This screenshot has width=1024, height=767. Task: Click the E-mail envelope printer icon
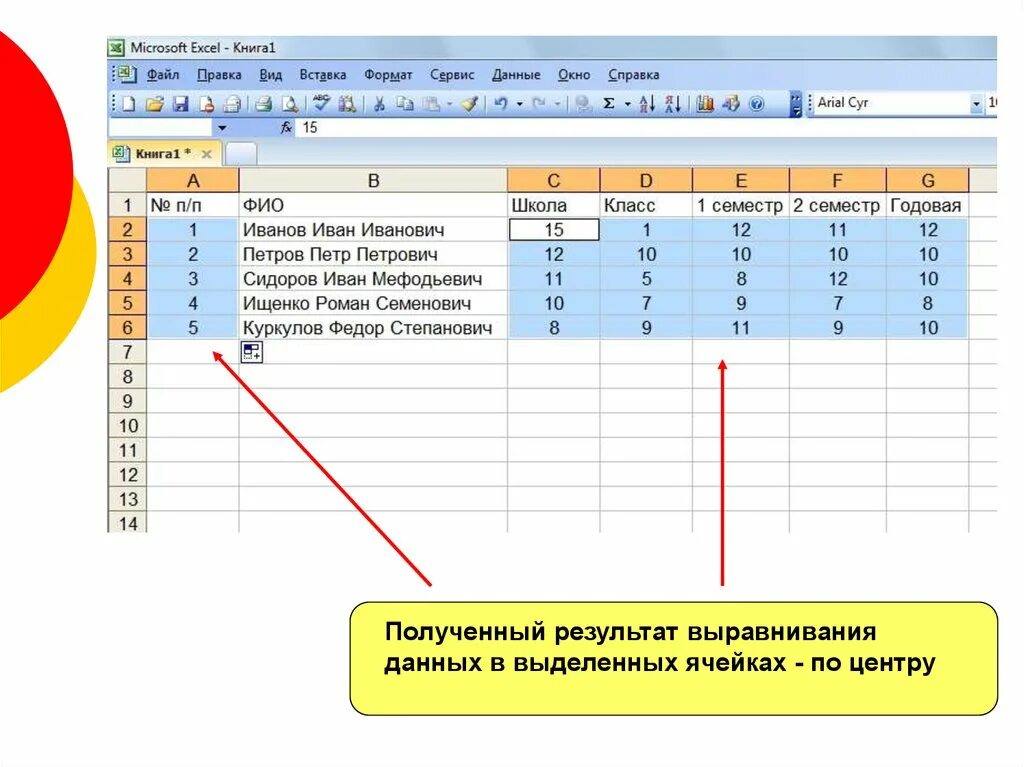232,103
